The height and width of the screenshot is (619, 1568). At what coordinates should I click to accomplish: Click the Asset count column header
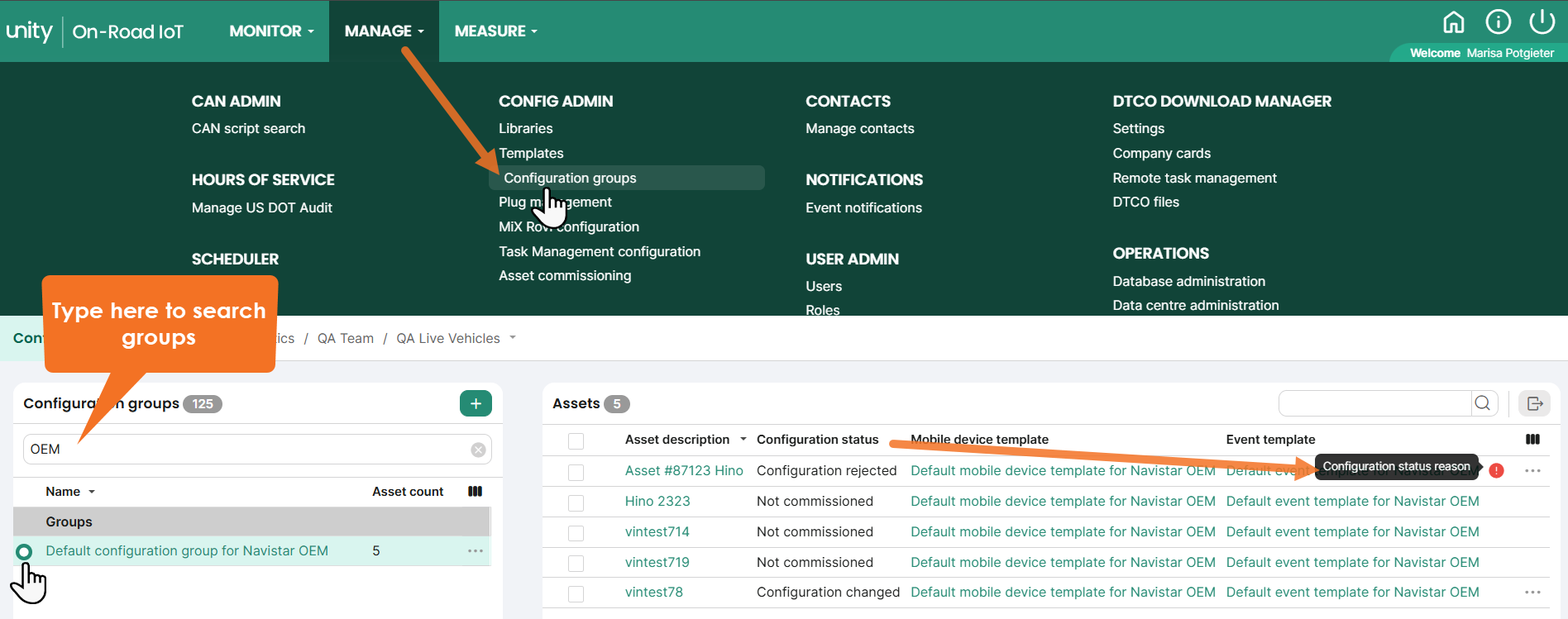(x=408, y=491)
